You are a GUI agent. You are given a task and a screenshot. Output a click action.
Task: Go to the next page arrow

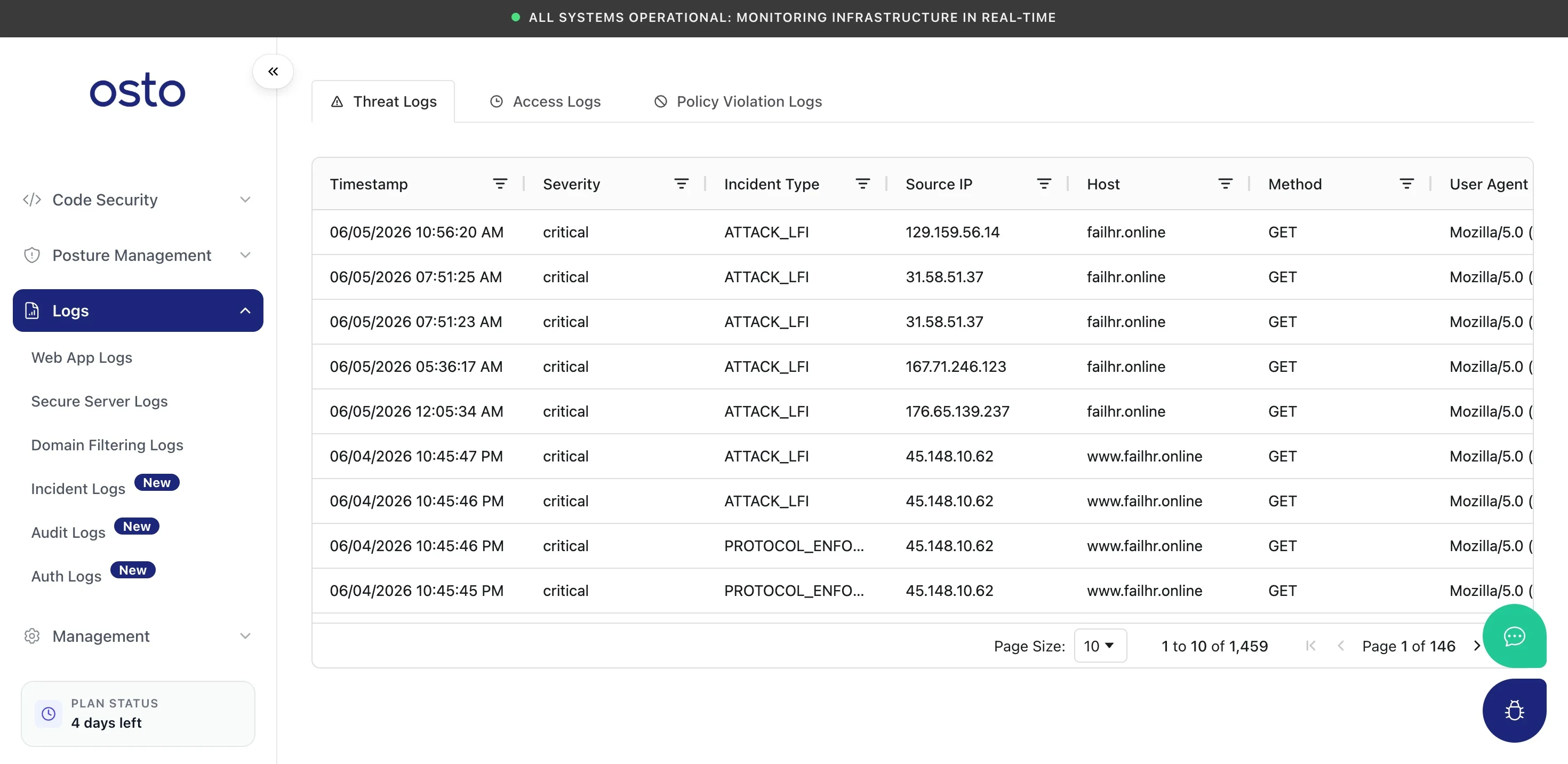pos(1477,646)
